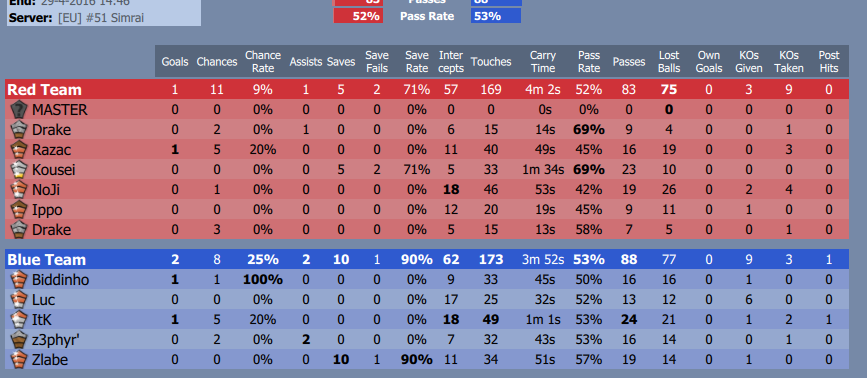The image size is (867, 378).
Task: Click the rank icon beside Biddinho
Action: [19, 280]
